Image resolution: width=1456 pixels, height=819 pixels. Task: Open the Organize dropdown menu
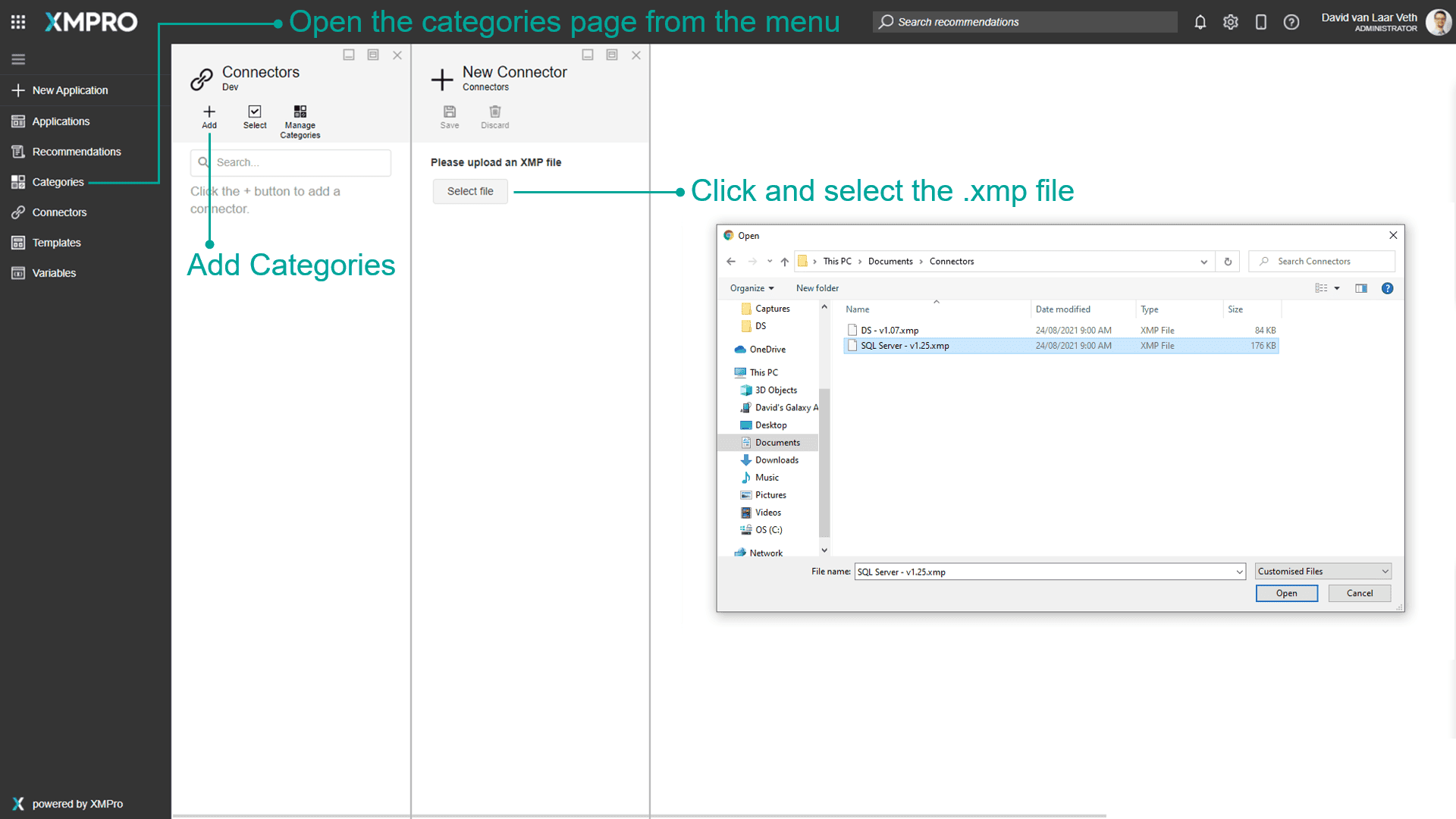752,288
